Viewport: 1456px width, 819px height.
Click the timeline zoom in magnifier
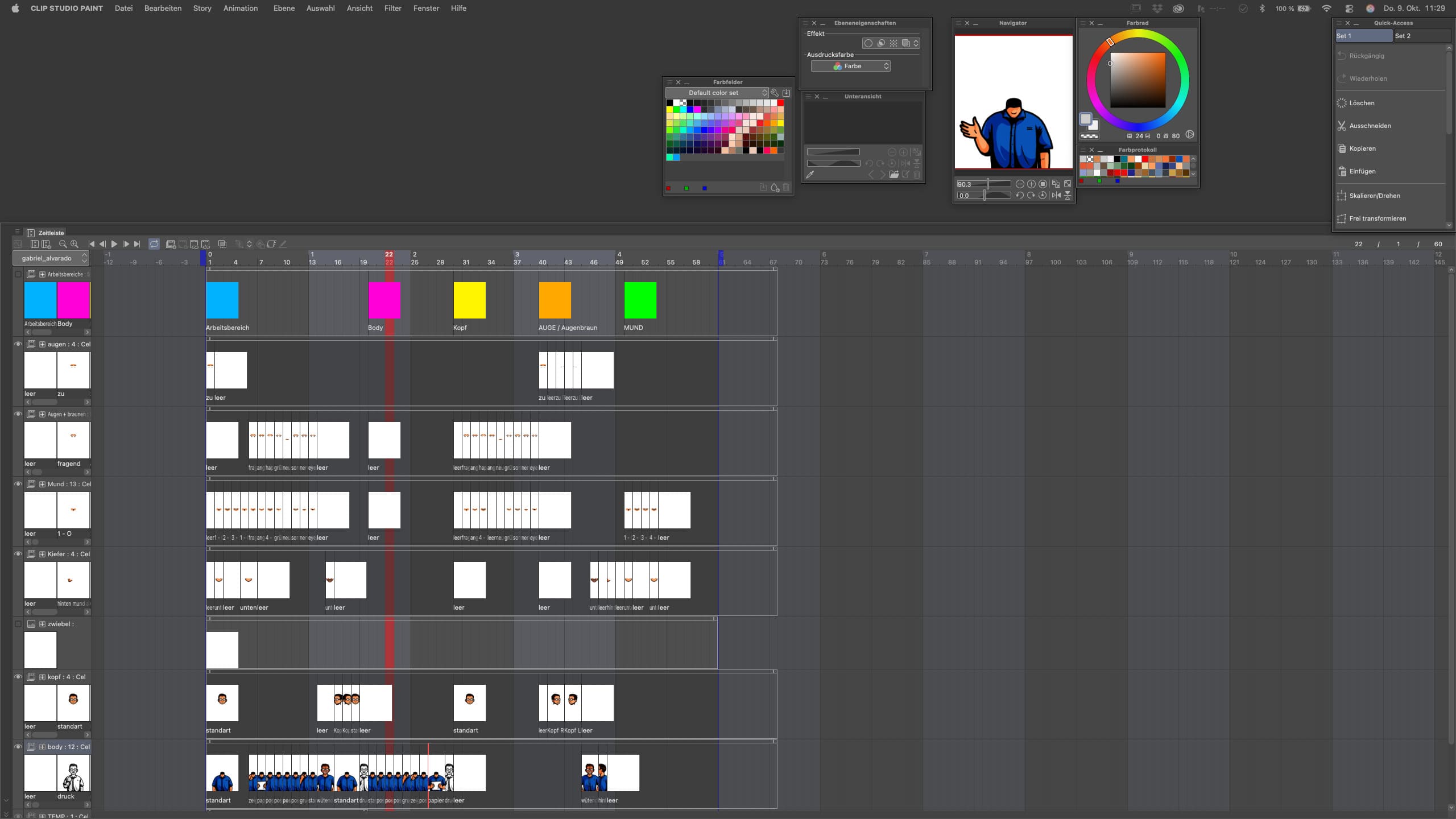tap(74, 244)
